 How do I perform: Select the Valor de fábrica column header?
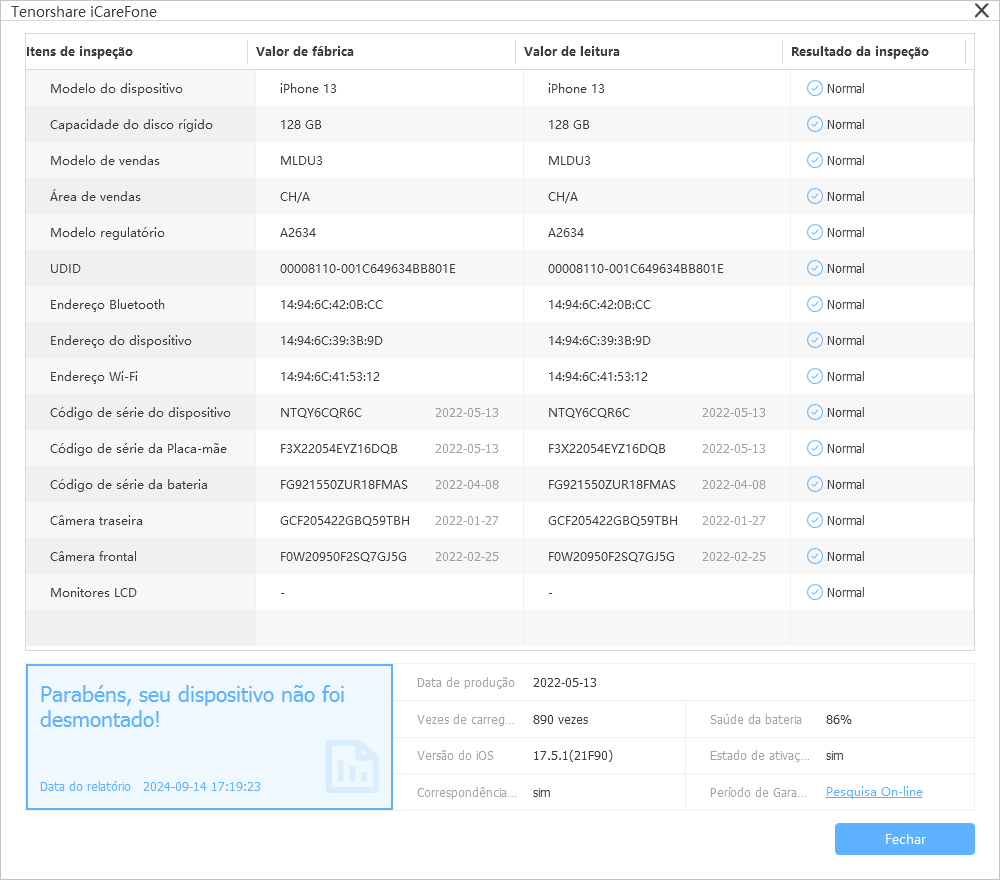point(305,52)
